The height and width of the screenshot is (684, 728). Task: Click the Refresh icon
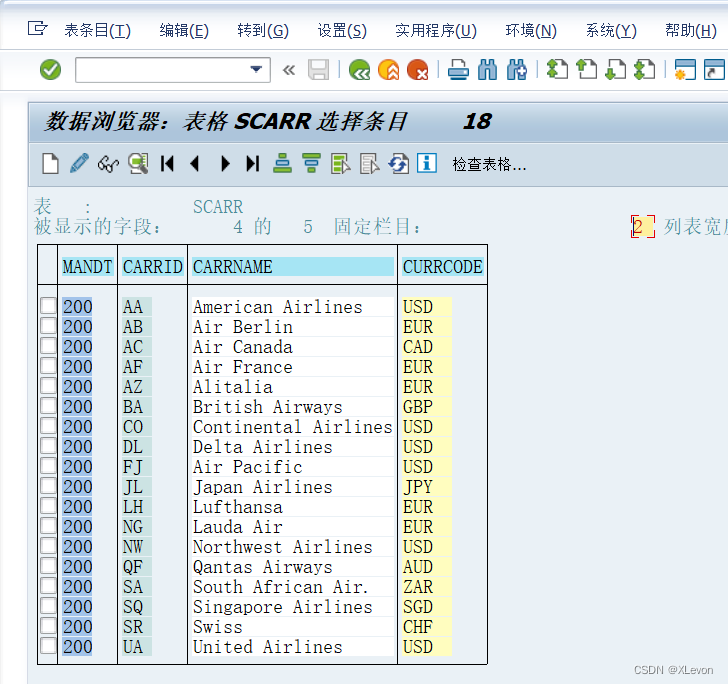tap(399, 164)
